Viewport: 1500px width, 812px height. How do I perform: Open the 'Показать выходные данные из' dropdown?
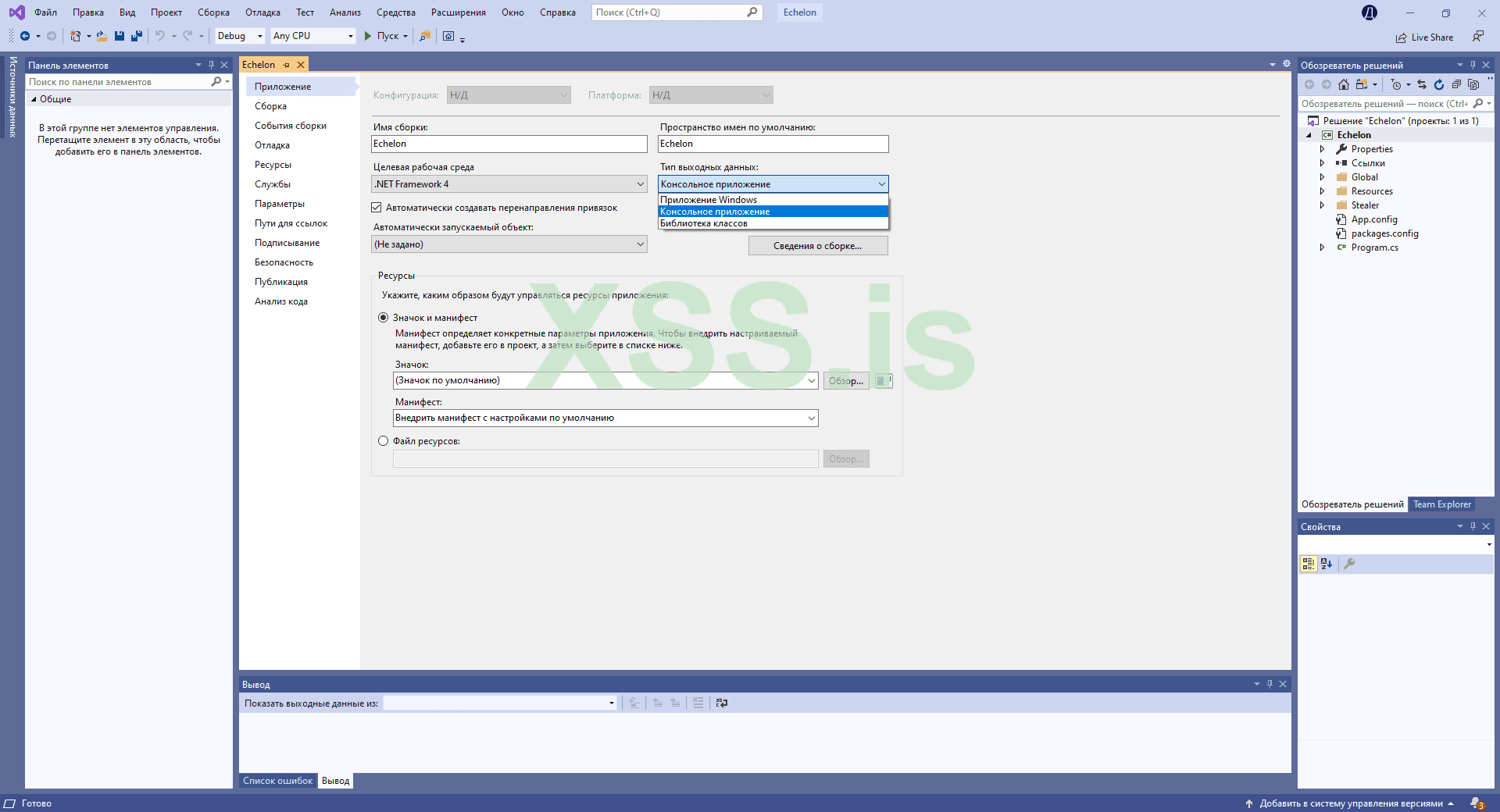click(500, 703)
